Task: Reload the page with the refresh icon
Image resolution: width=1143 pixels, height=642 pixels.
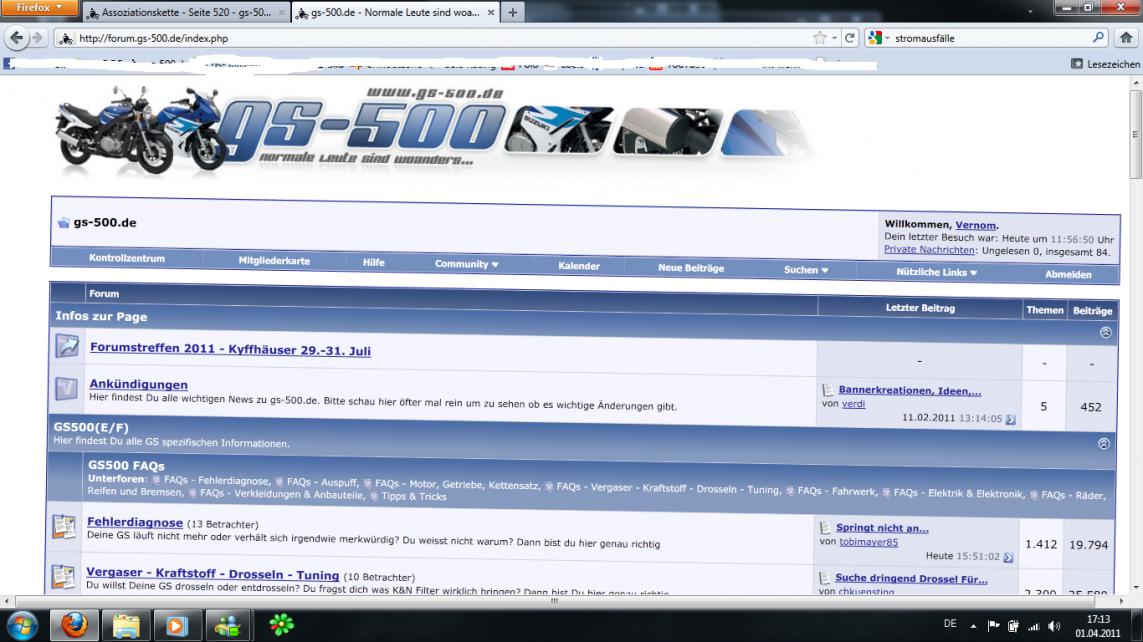Action: point(851,38)
